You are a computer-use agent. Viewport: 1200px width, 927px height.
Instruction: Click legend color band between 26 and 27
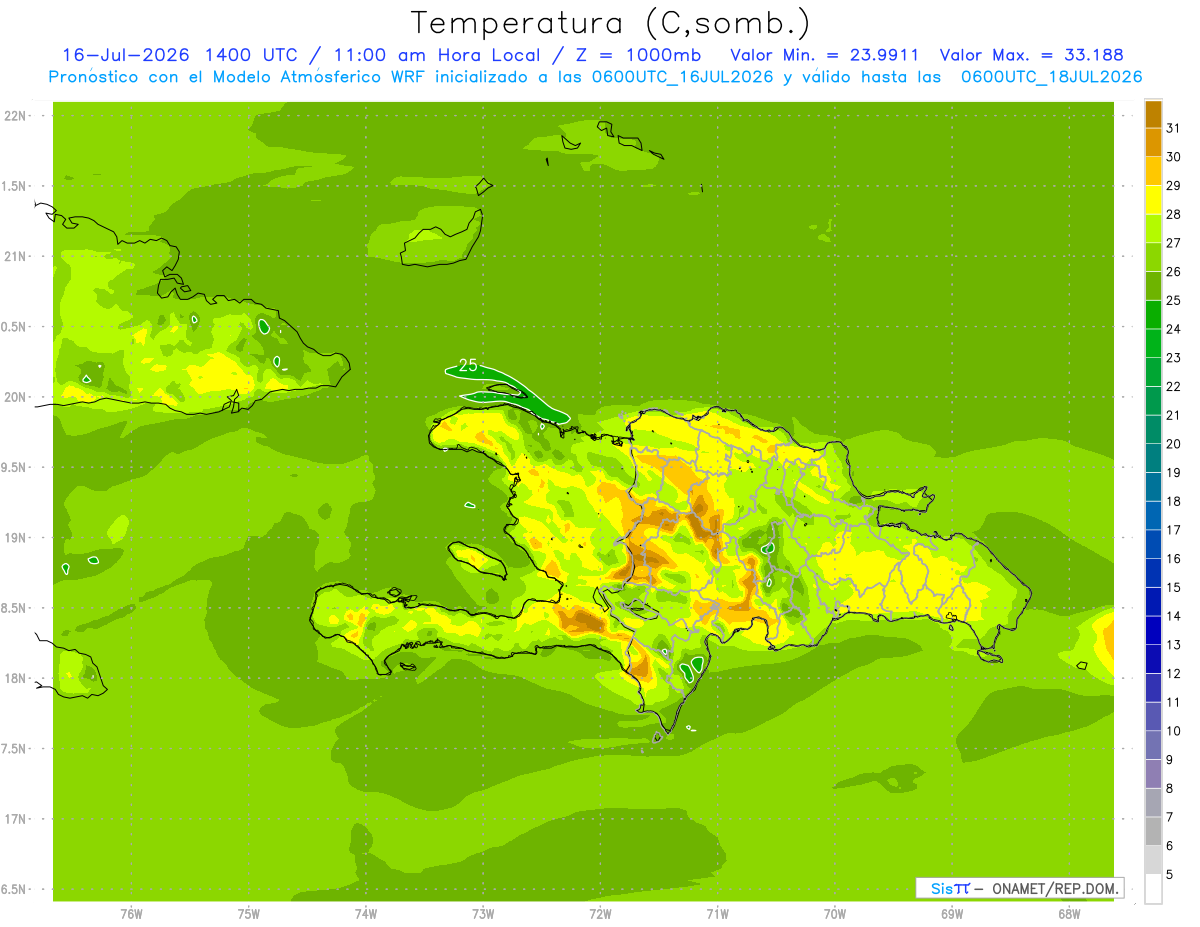click(x=1153, y=257)
